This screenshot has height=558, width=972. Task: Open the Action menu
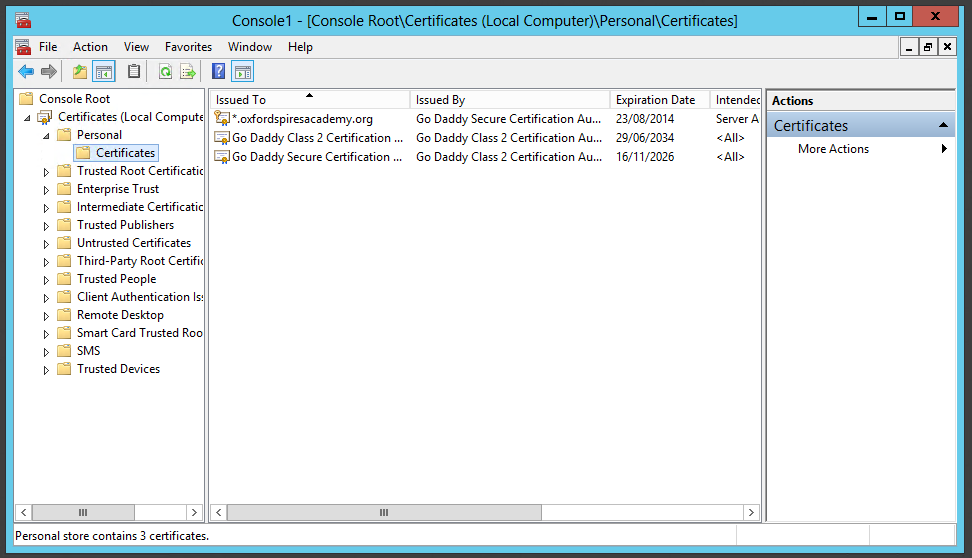pyautogui.click(x=90, y=47)
